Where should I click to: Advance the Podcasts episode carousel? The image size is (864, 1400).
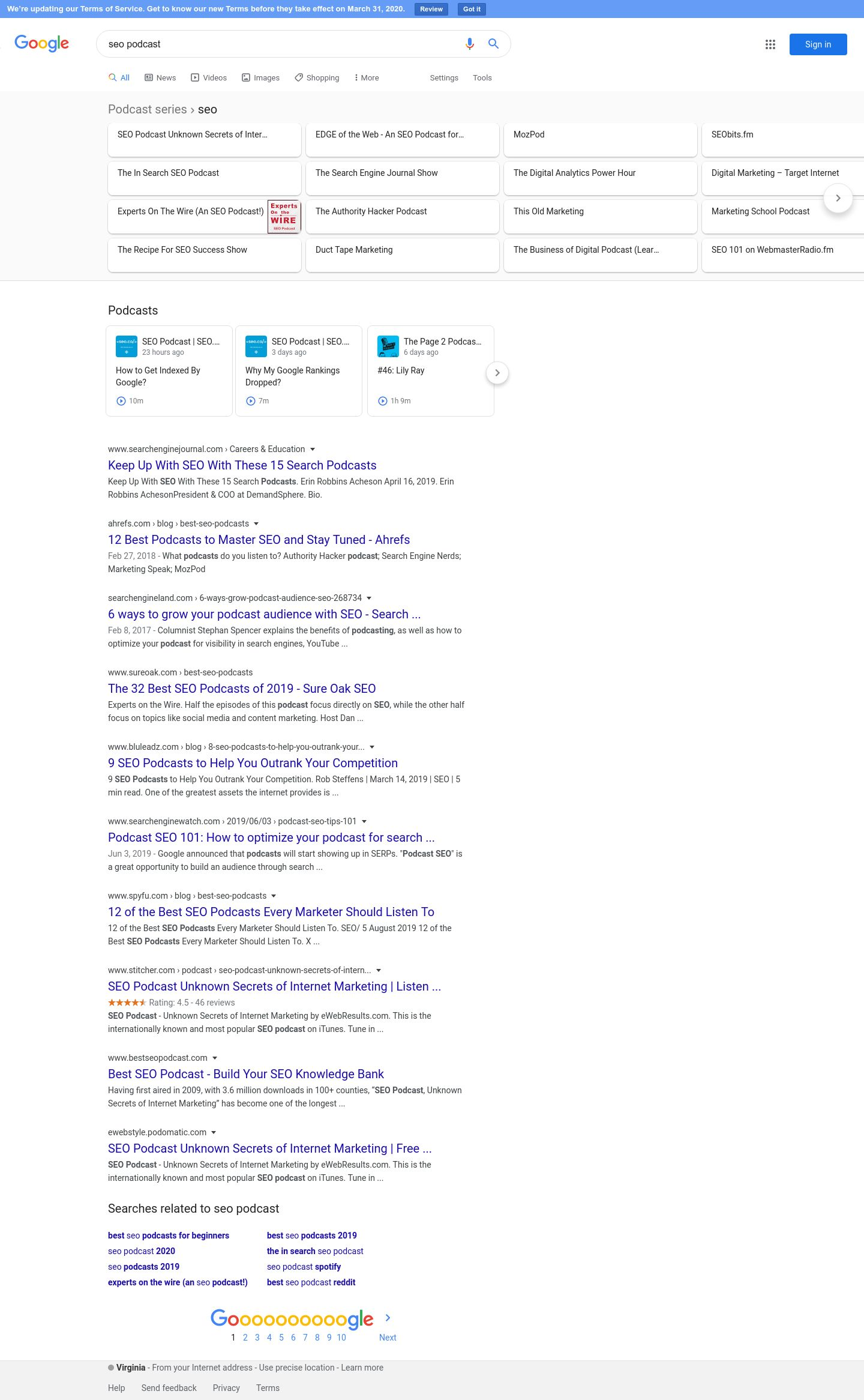coord(497,373)
